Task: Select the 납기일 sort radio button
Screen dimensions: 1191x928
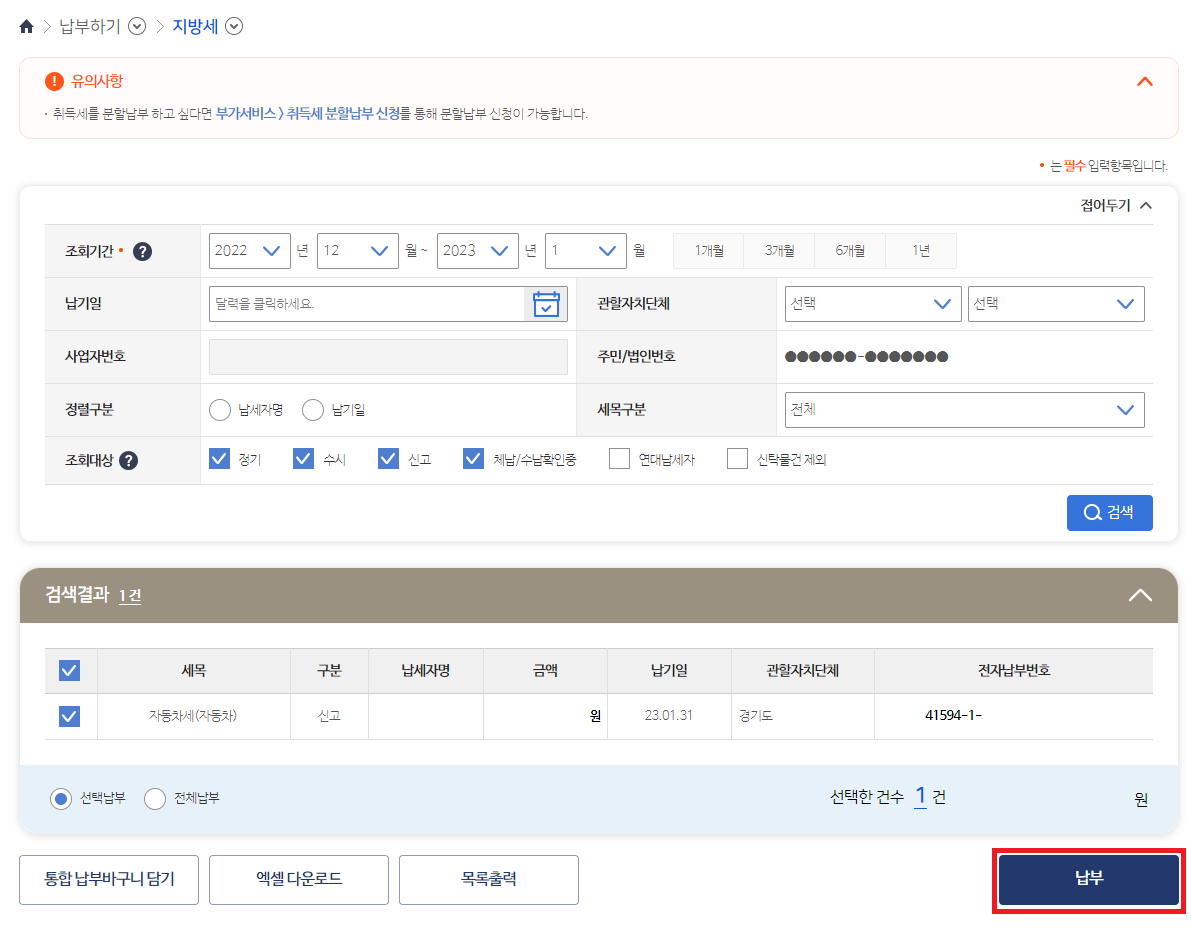Action: pos(312,410)
